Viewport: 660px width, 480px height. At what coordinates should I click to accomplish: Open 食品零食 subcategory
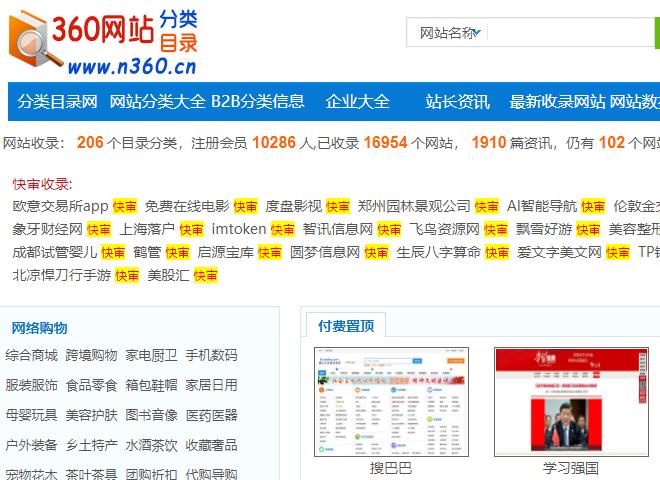[x=91, y=385]
